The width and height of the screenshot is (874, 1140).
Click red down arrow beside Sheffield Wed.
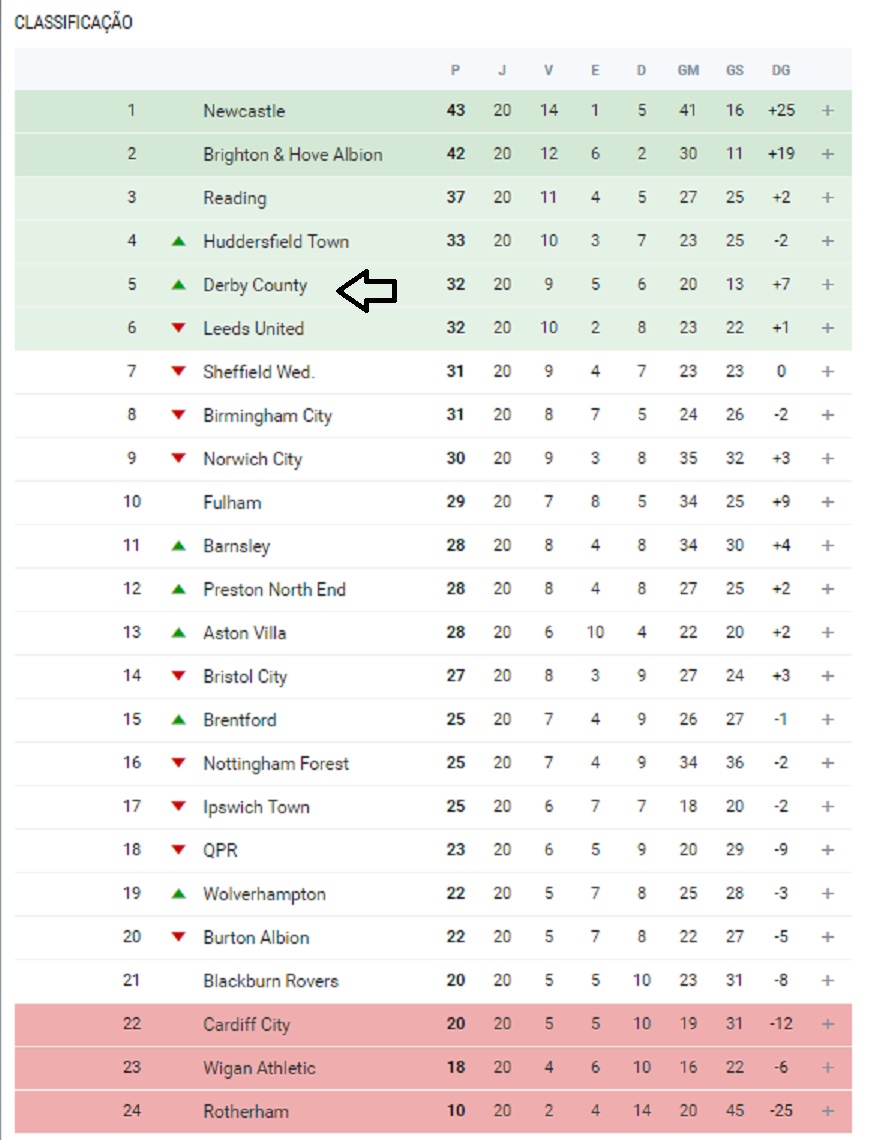[x=179, y=372]
